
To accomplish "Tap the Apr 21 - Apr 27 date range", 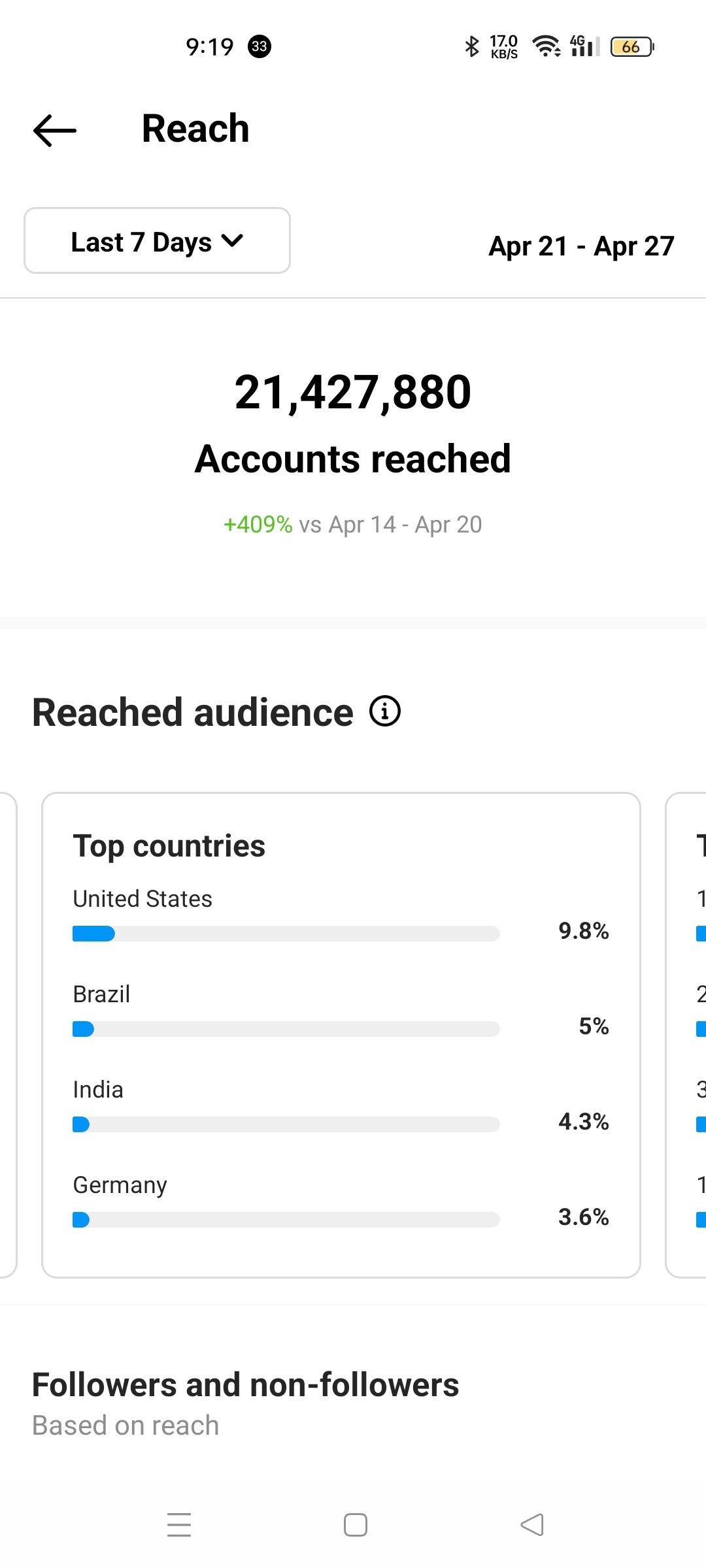I will (581, 246).
